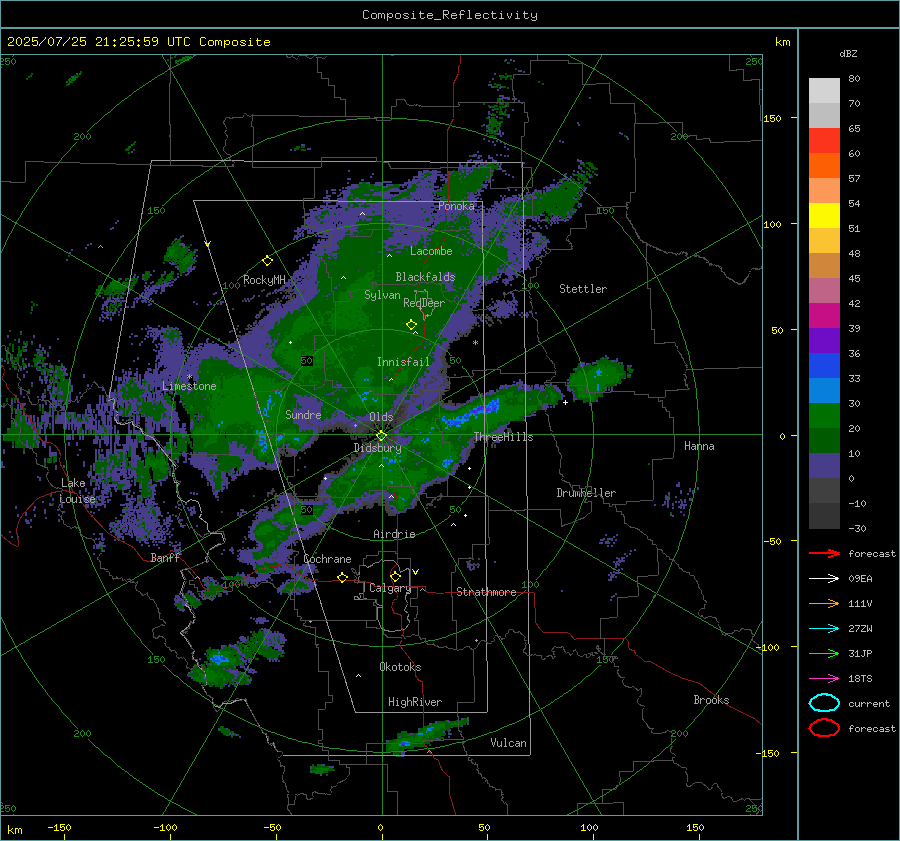Click the 09EA legend label
The width and height of the screenshot is (900, 841).
pyautogui.click(x=860, y=579)
